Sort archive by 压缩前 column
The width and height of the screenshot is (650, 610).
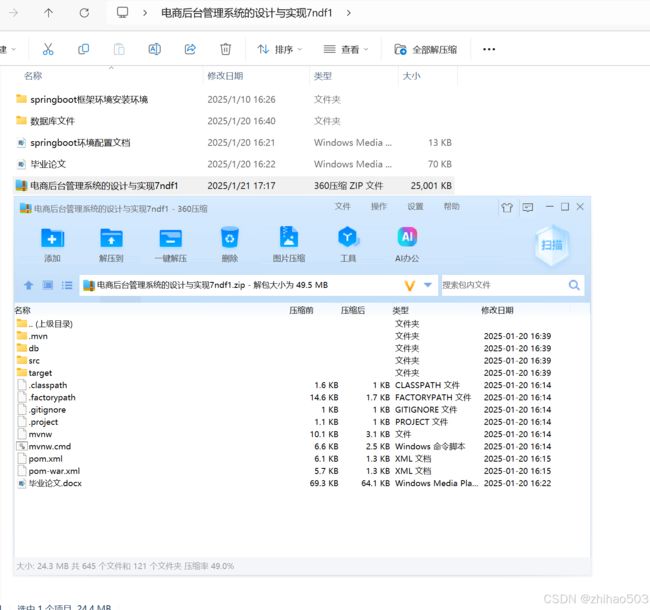[301, 310]
